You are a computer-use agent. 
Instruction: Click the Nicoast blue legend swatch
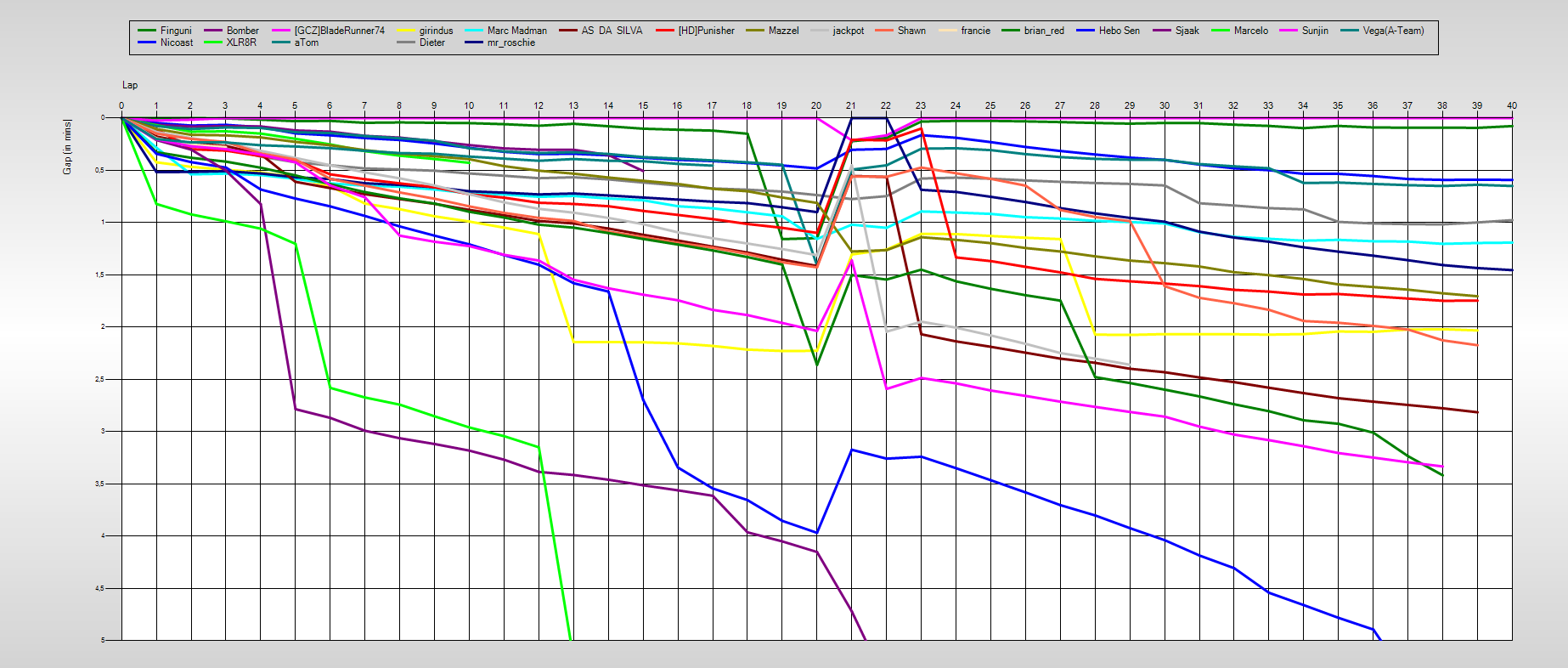coord(147,42)
